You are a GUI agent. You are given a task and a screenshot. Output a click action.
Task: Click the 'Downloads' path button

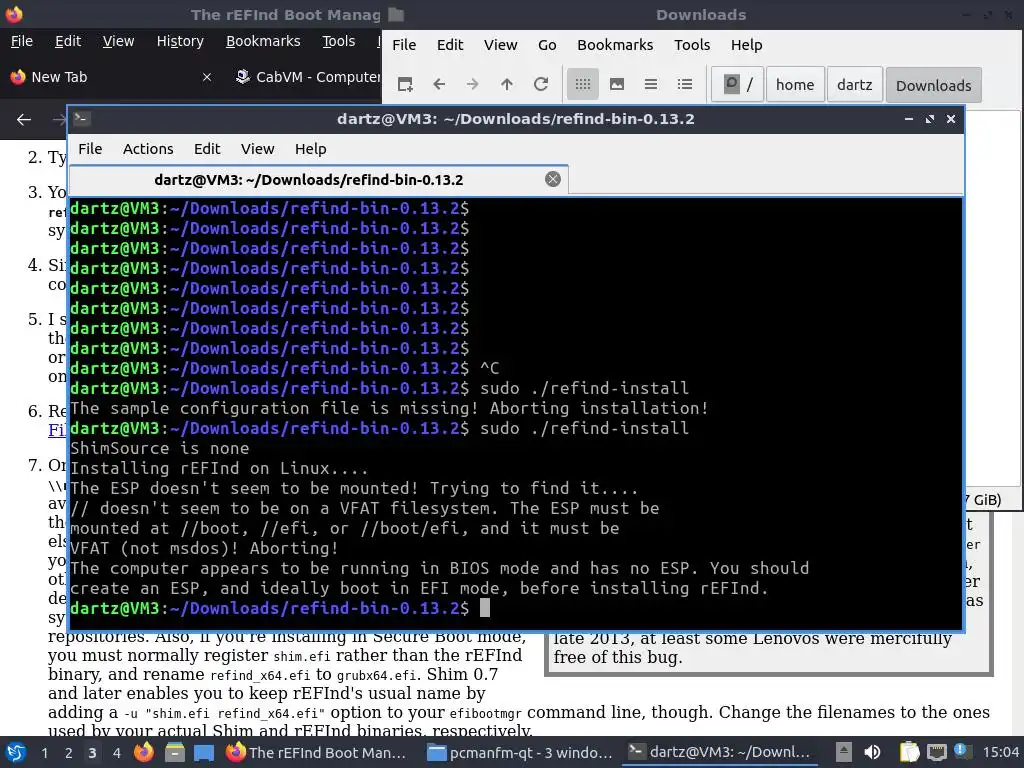933,85
